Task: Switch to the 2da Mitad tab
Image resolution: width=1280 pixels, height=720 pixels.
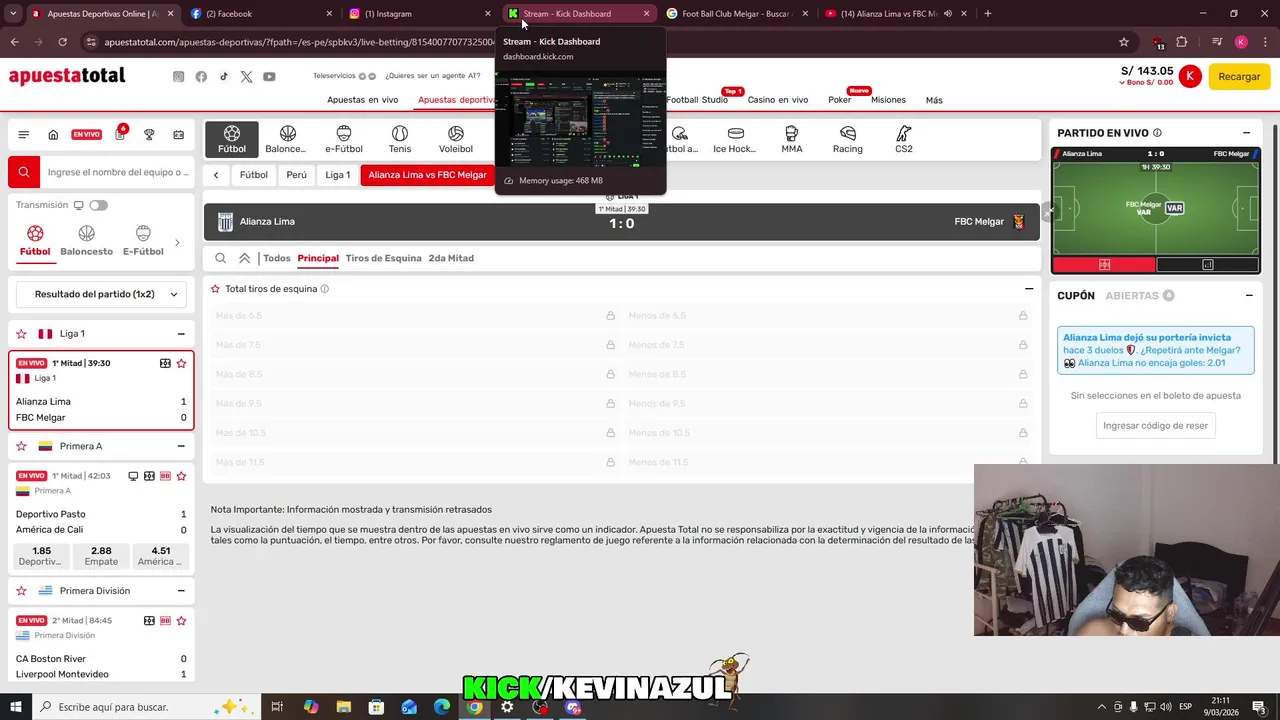Action: (451, 258)
